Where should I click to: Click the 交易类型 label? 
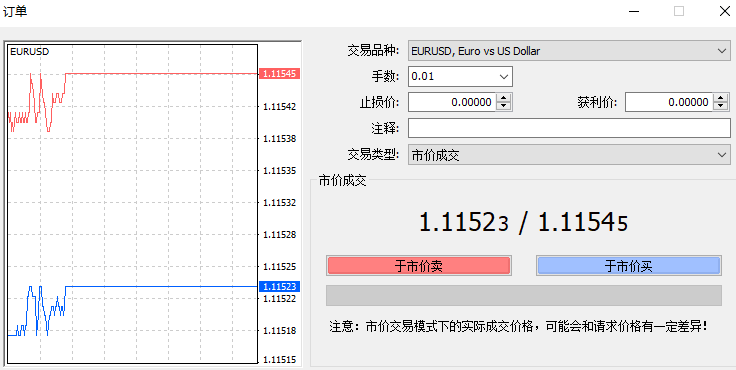(373, 154)
